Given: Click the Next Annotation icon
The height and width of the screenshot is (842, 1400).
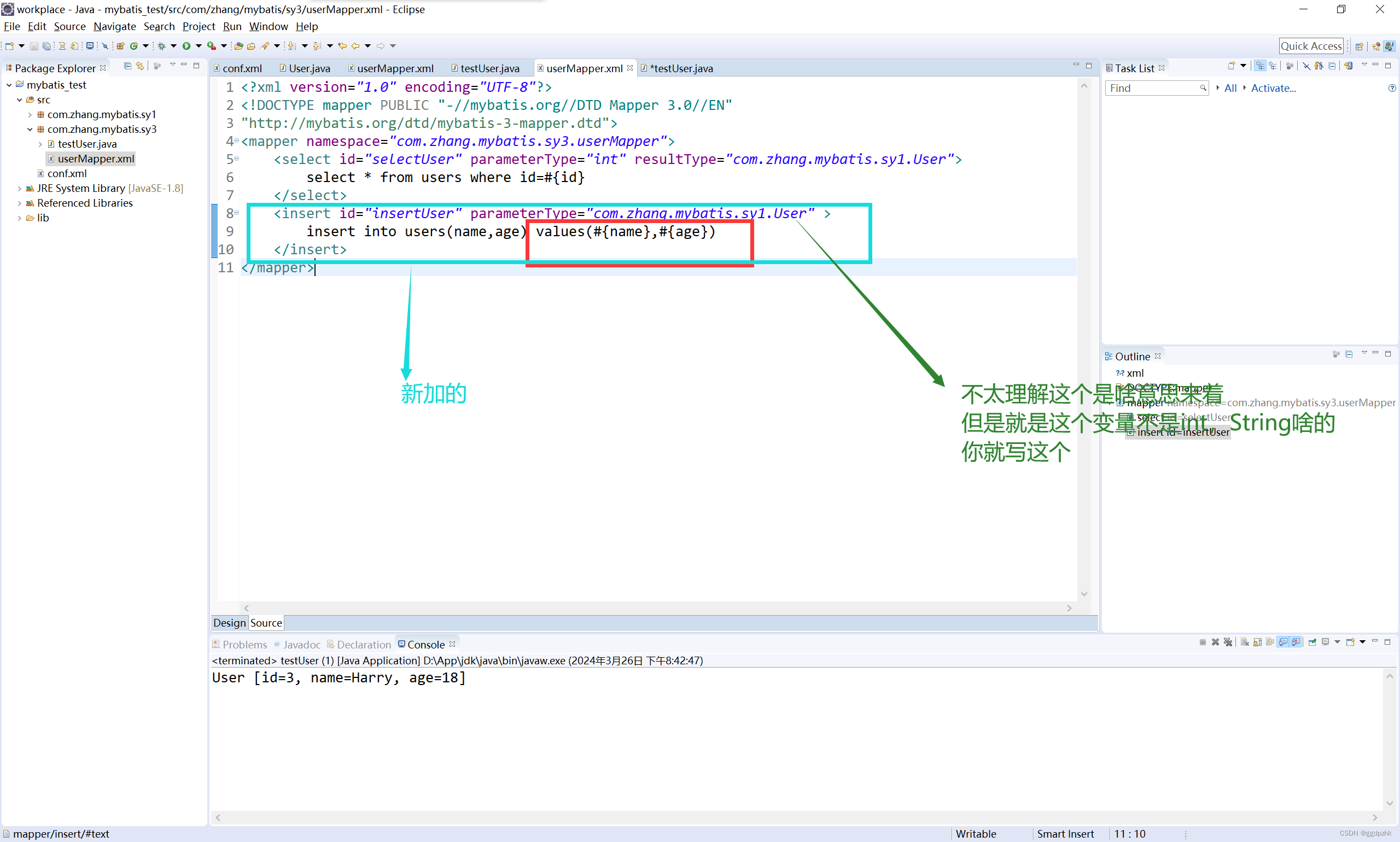Looking at the screenshot, I should tap(291, 46).
